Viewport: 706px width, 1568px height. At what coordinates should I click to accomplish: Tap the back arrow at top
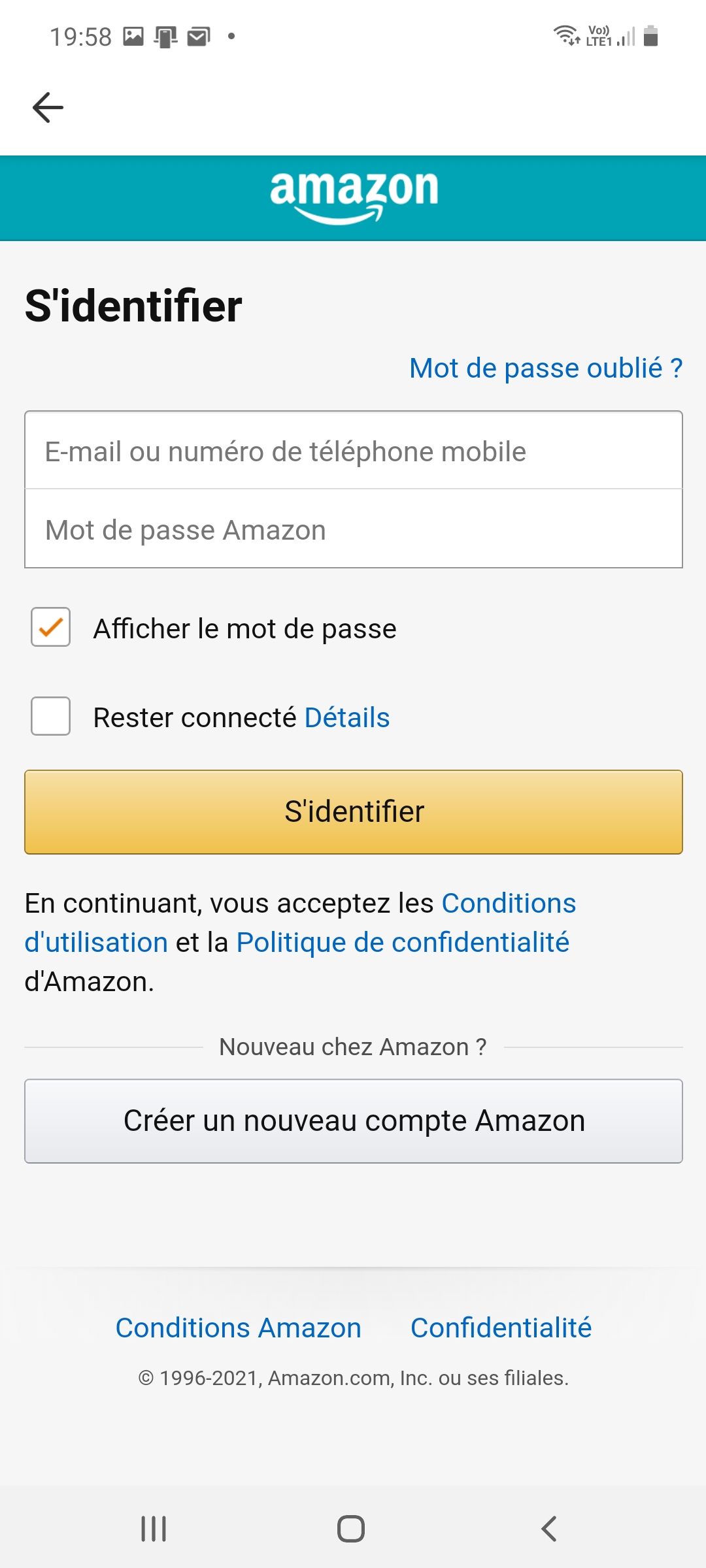[48, 108]
